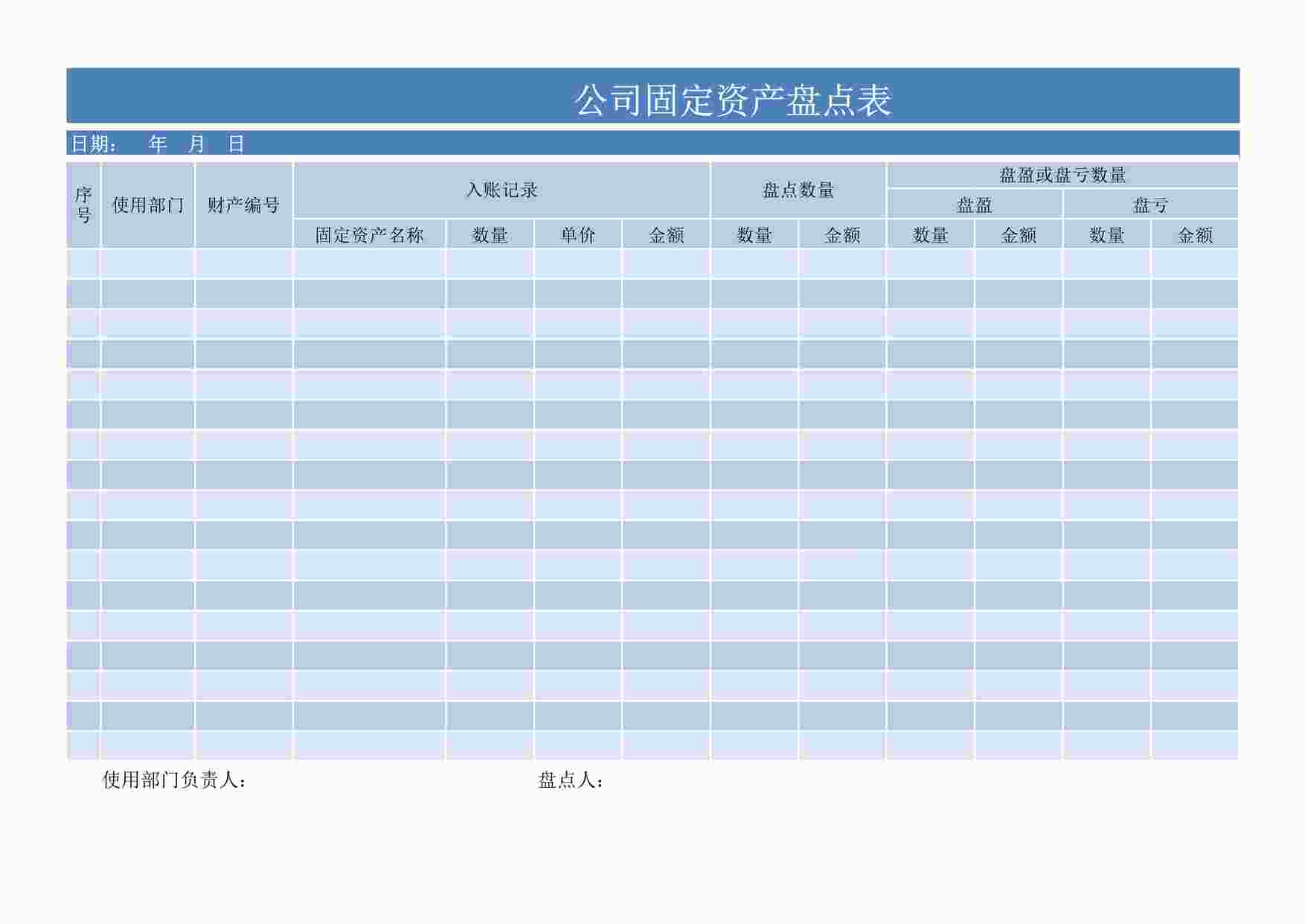This screenshot has height=924, width=1305.
Task: Click the title 公司固定资产盘点表
Action: pyautogui.click(x=732, y=100)
